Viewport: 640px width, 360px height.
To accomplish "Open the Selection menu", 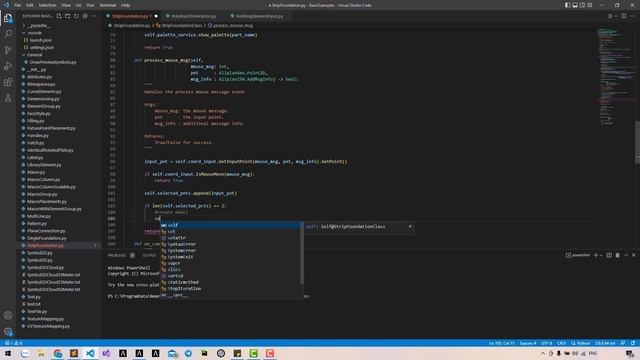I will point(47,5).
